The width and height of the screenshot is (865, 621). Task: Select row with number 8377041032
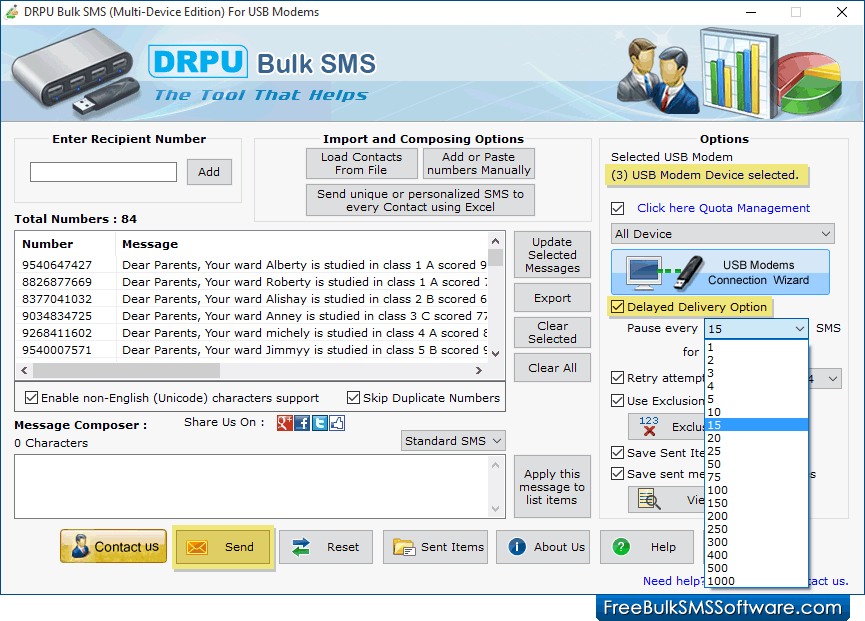pyautogui.click(x=253, y=299)
